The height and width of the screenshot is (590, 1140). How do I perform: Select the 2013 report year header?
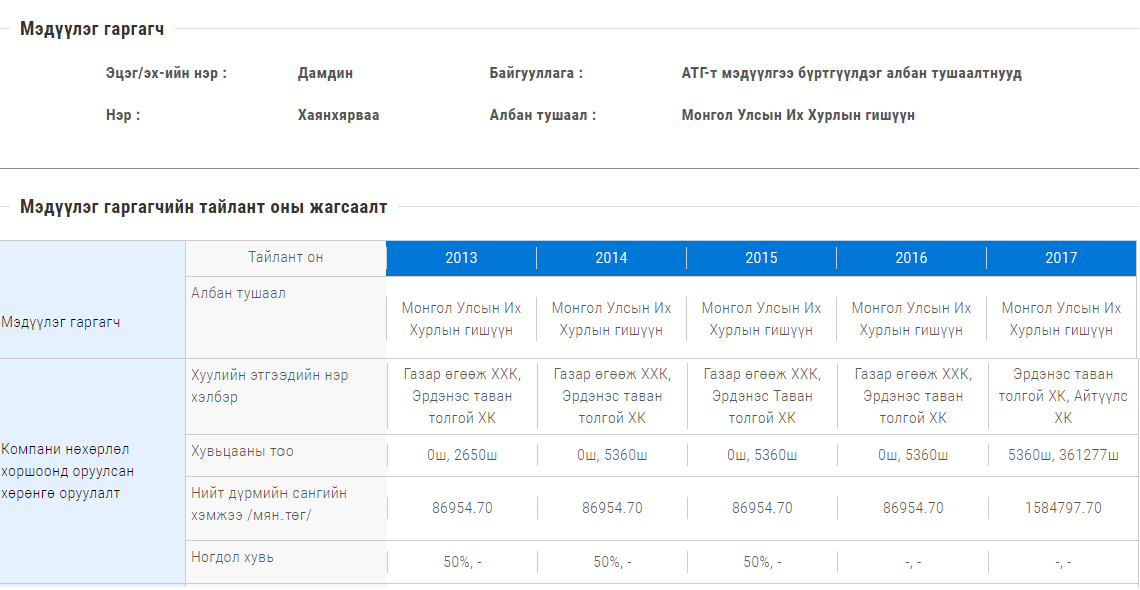coord(461,258)
